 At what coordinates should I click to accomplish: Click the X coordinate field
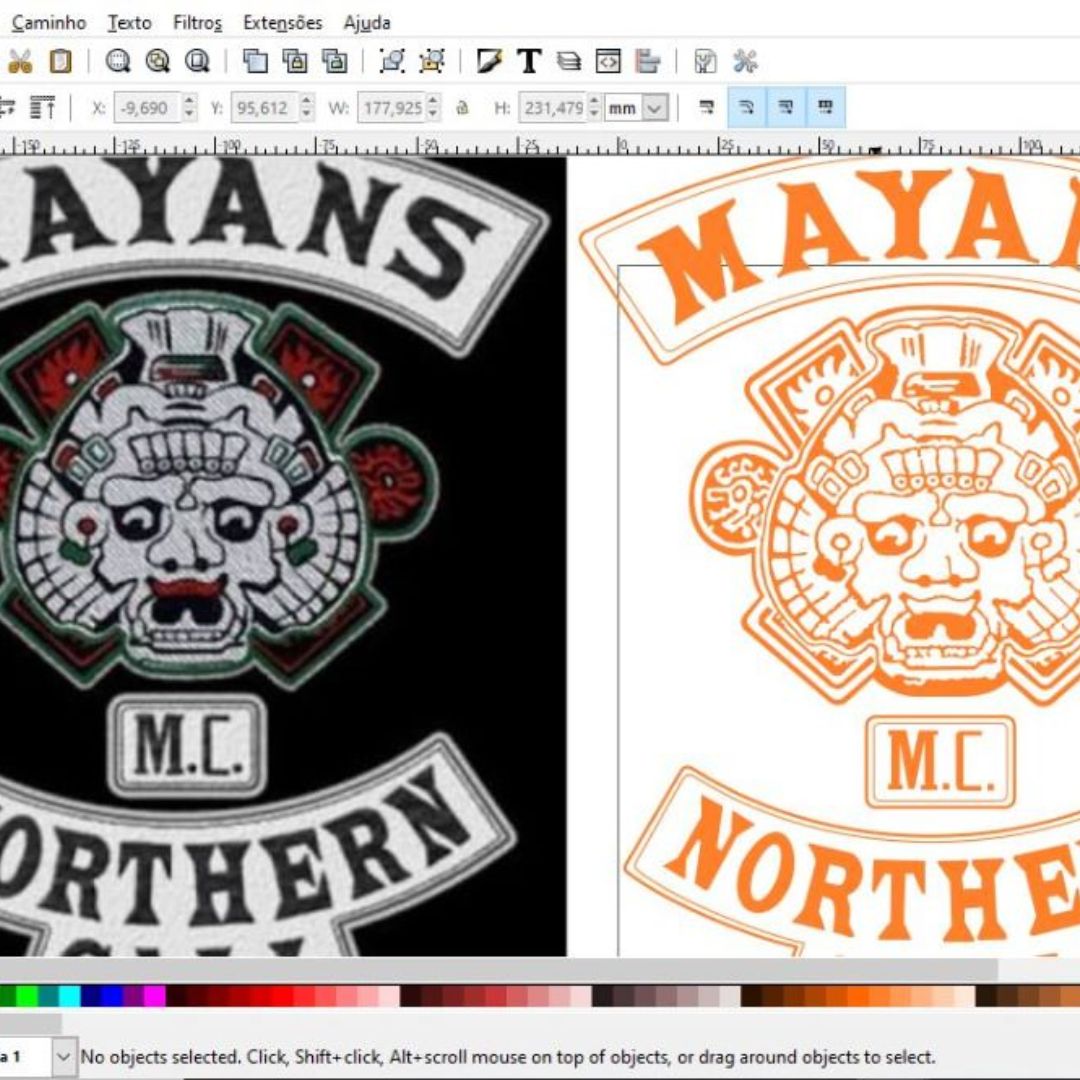tap(147, 108)
